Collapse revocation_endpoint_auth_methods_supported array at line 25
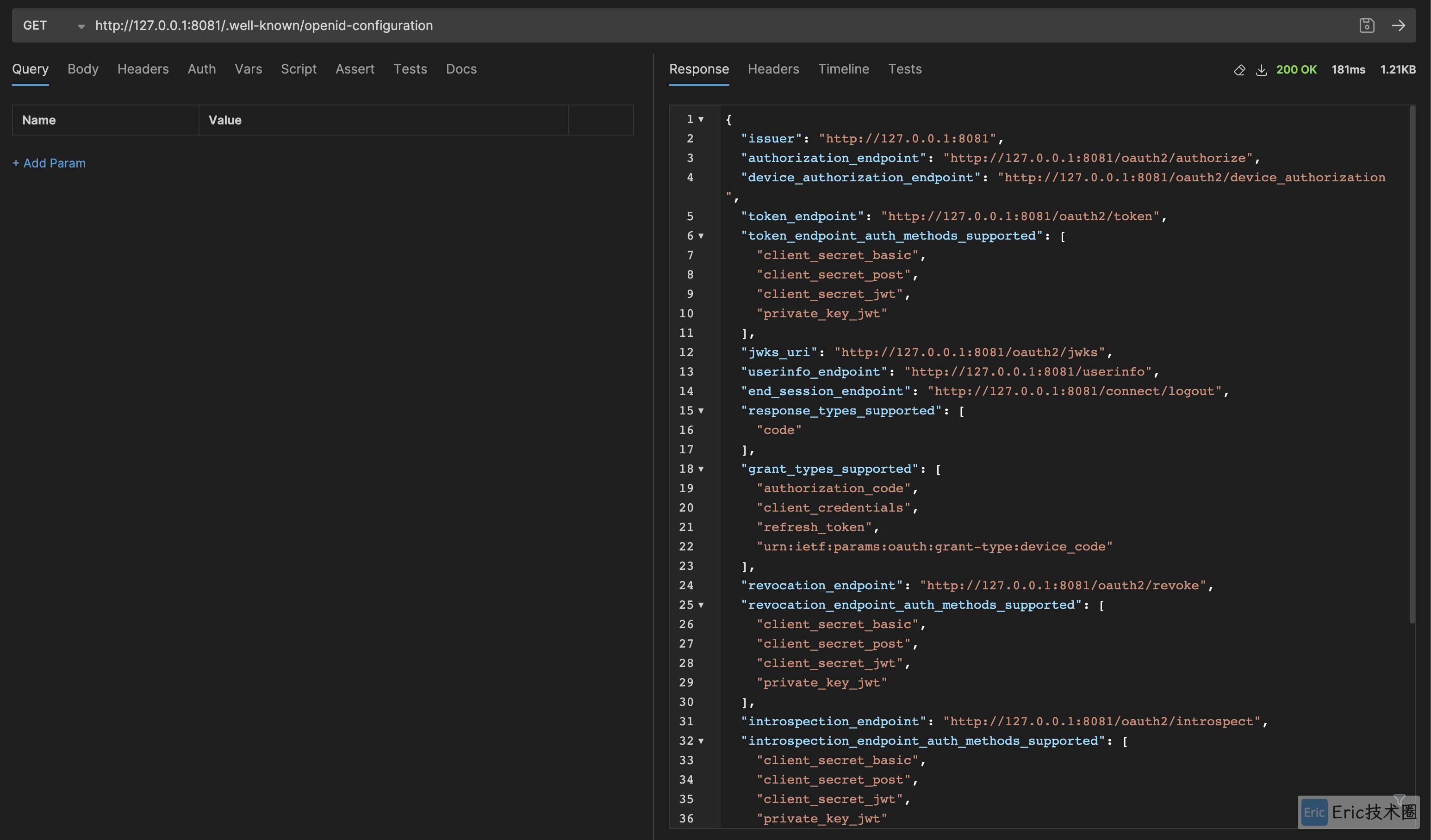This screenshot has width=1431, height=840. click(701, 605)
